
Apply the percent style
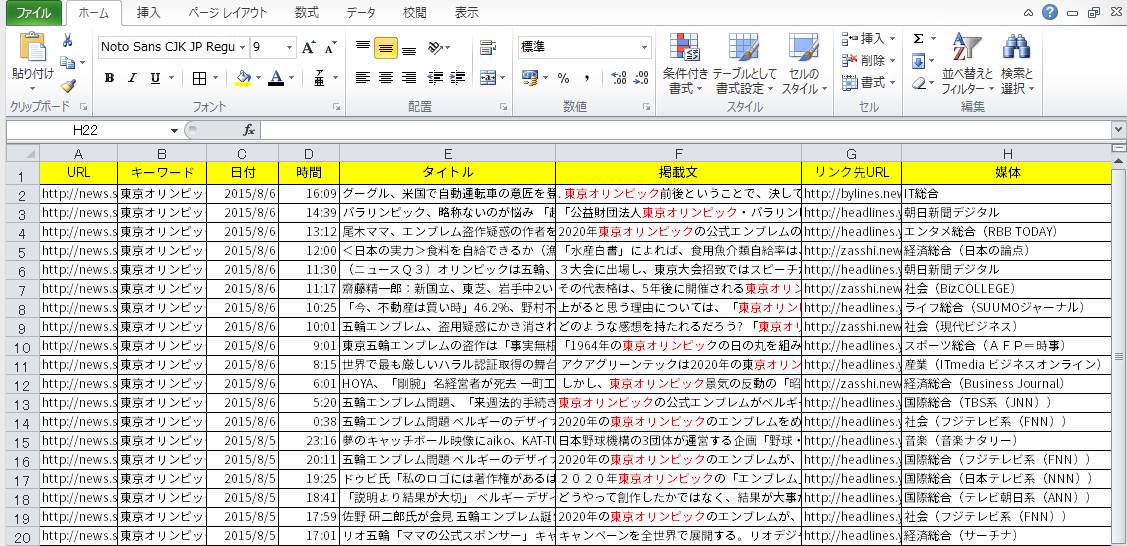coord(564,78)
